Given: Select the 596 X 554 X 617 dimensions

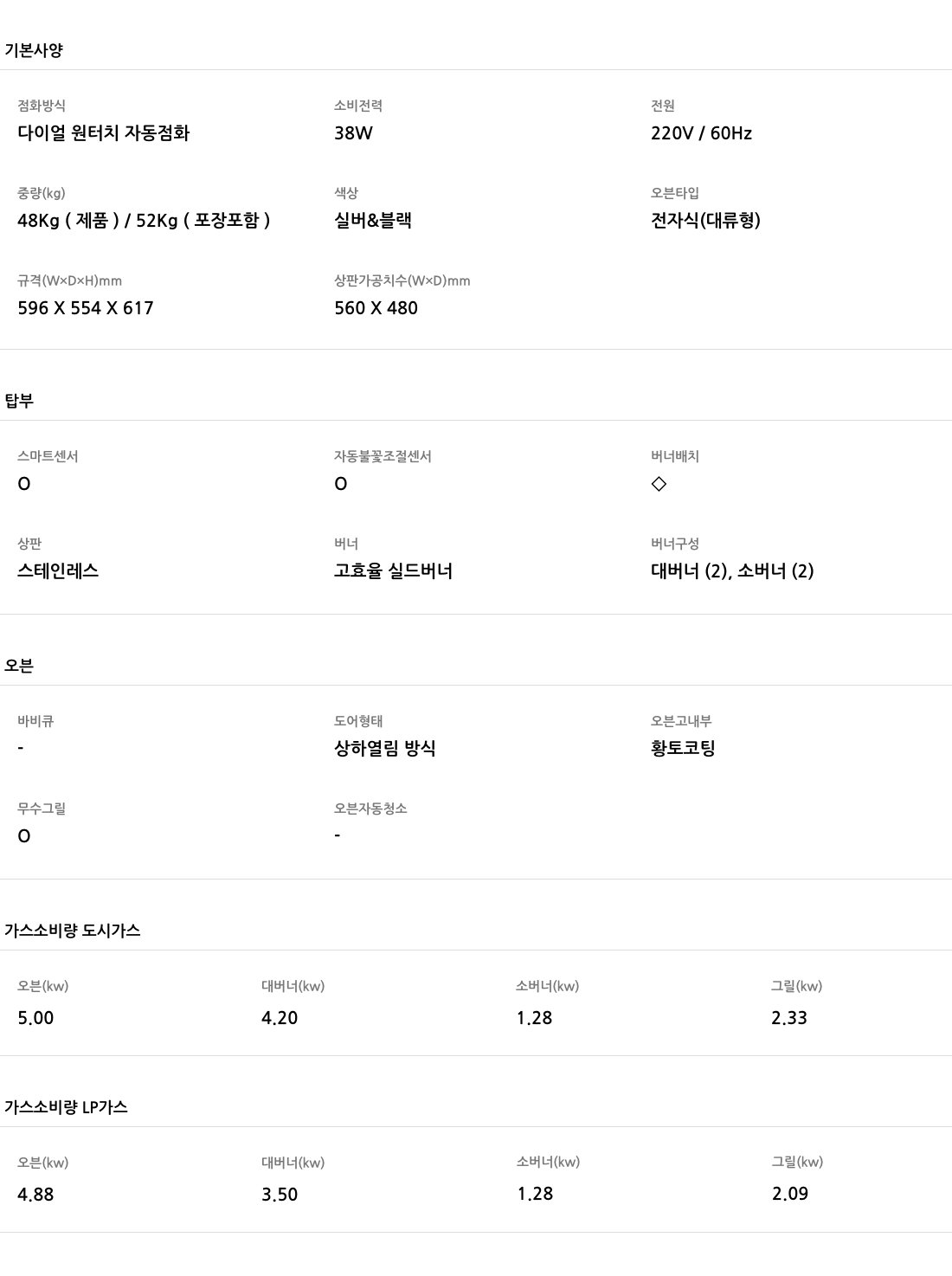Looking at the screenshot, I should coord(86,308).
